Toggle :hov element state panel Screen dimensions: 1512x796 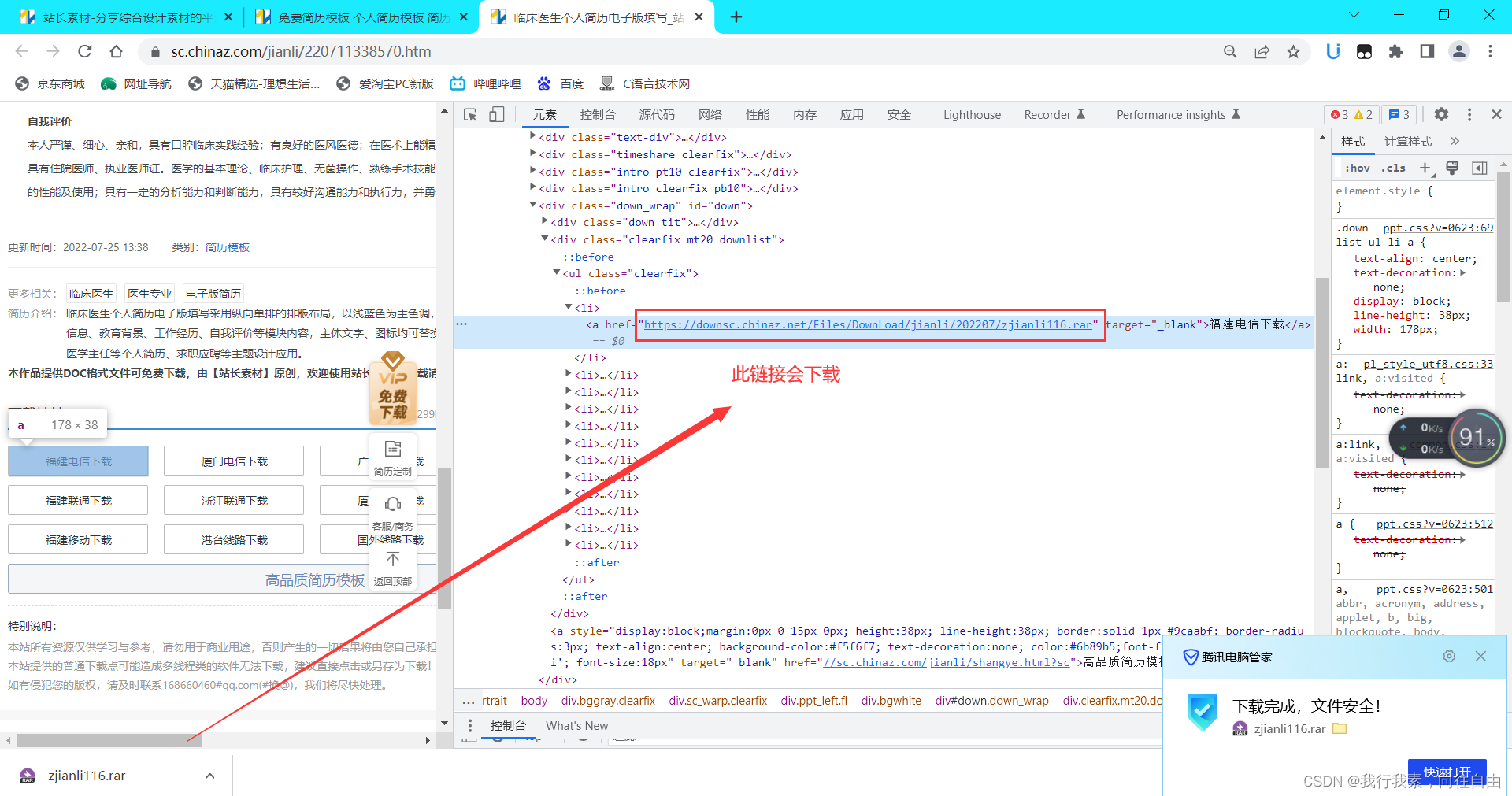click(x=1358, y=168)
